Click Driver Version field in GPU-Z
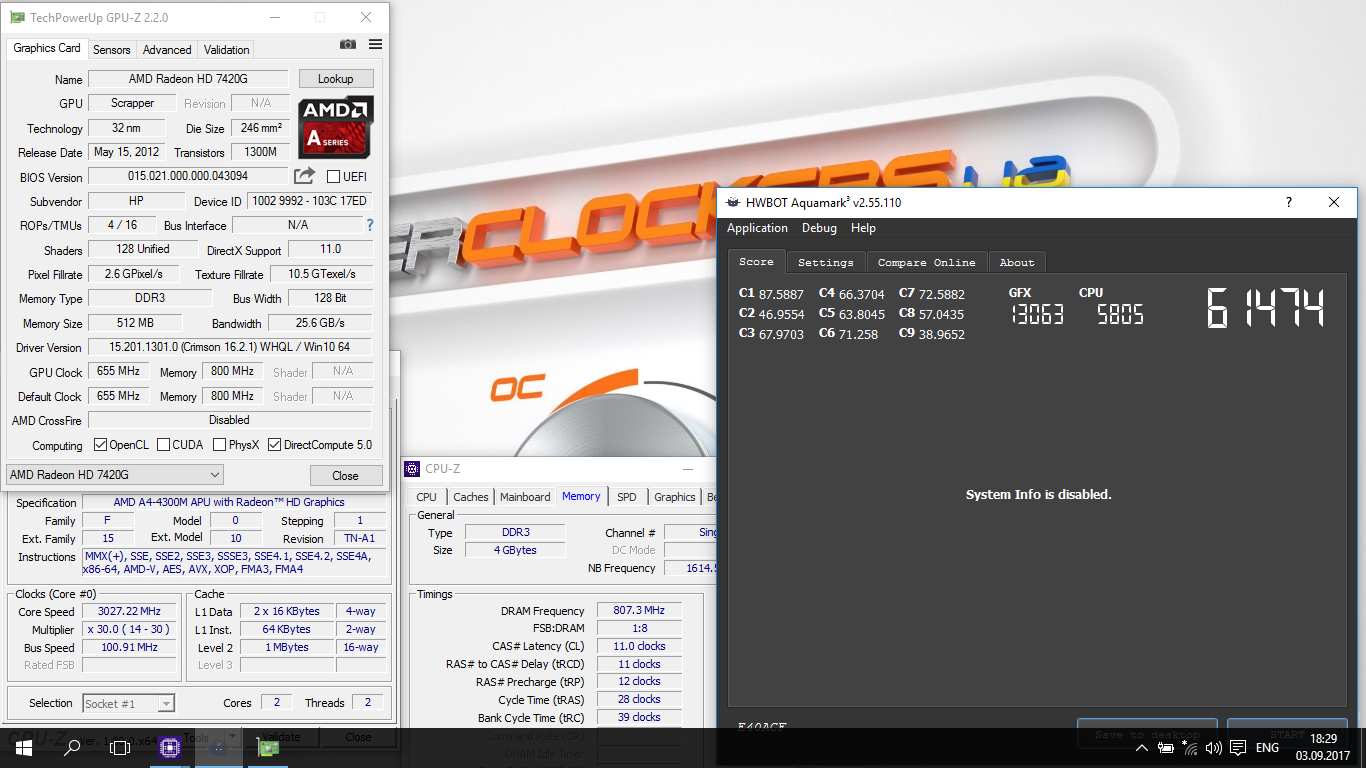 click(230, 347)
